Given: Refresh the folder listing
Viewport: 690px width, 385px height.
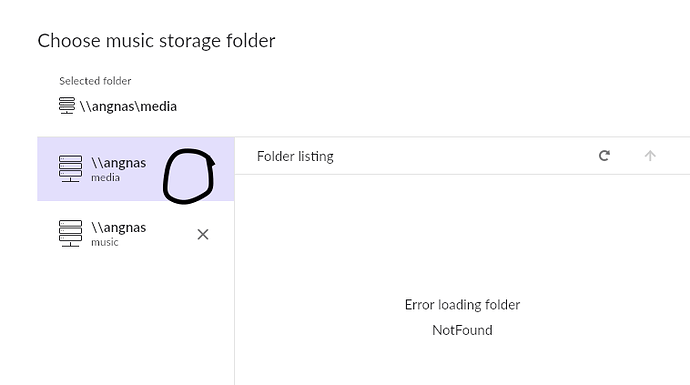Looking at the screenshot, I should click(x=604, y=156).
